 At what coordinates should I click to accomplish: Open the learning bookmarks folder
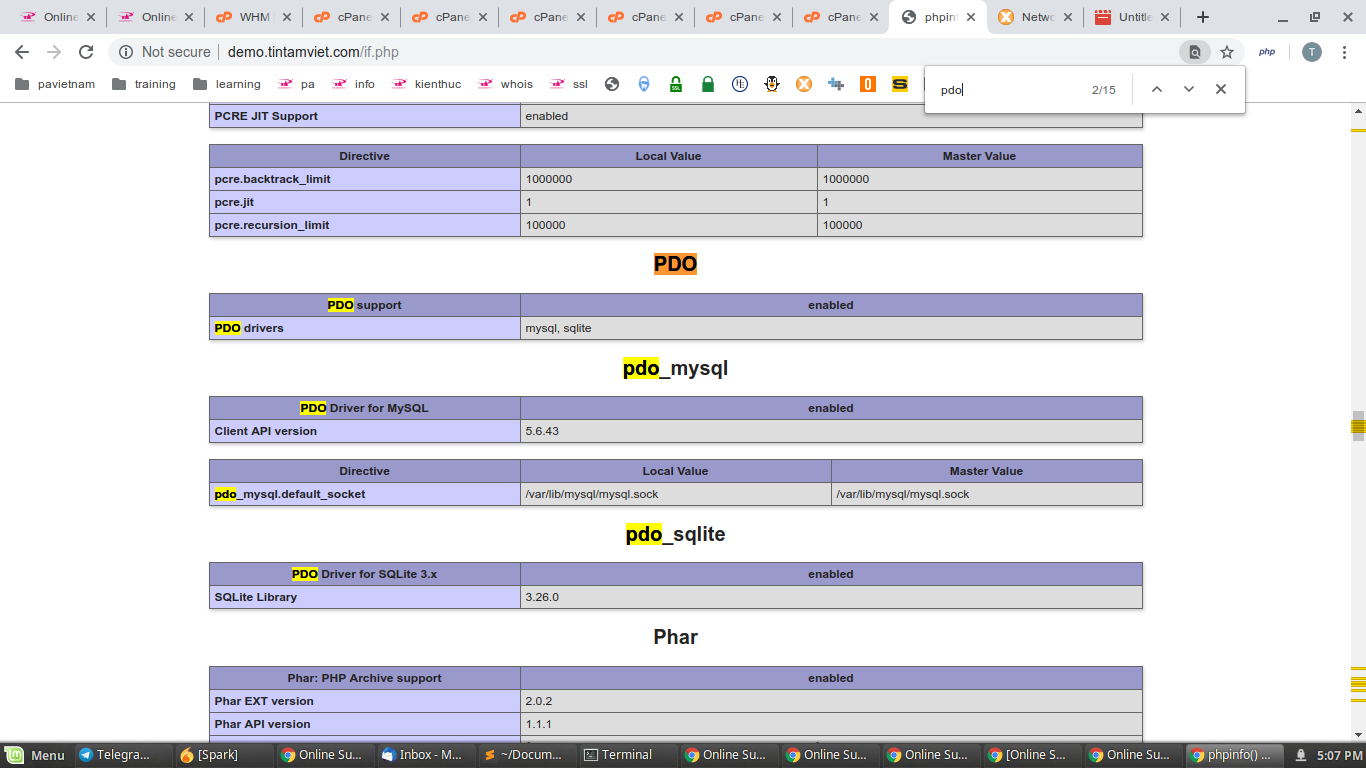[227, 84]
